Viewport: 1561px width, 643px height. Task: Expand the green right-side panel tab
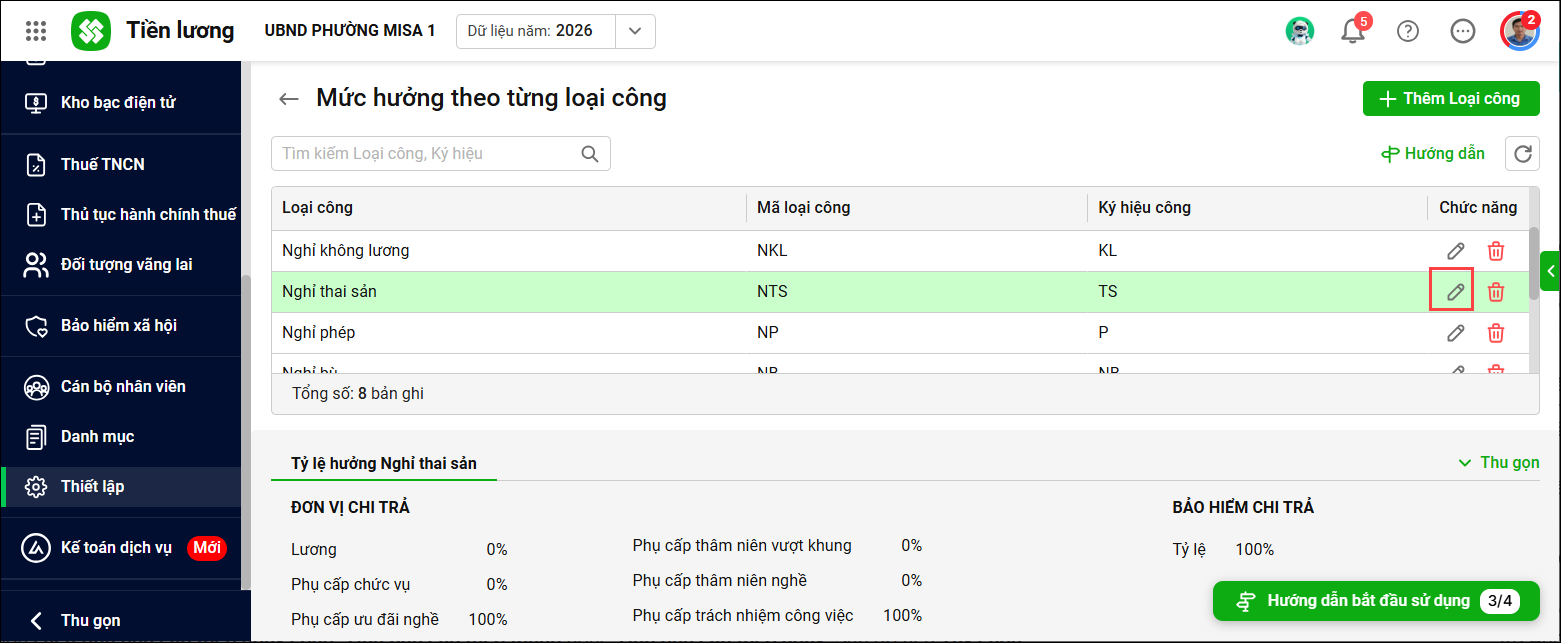pyautogui.click(x=1552, y=270)
